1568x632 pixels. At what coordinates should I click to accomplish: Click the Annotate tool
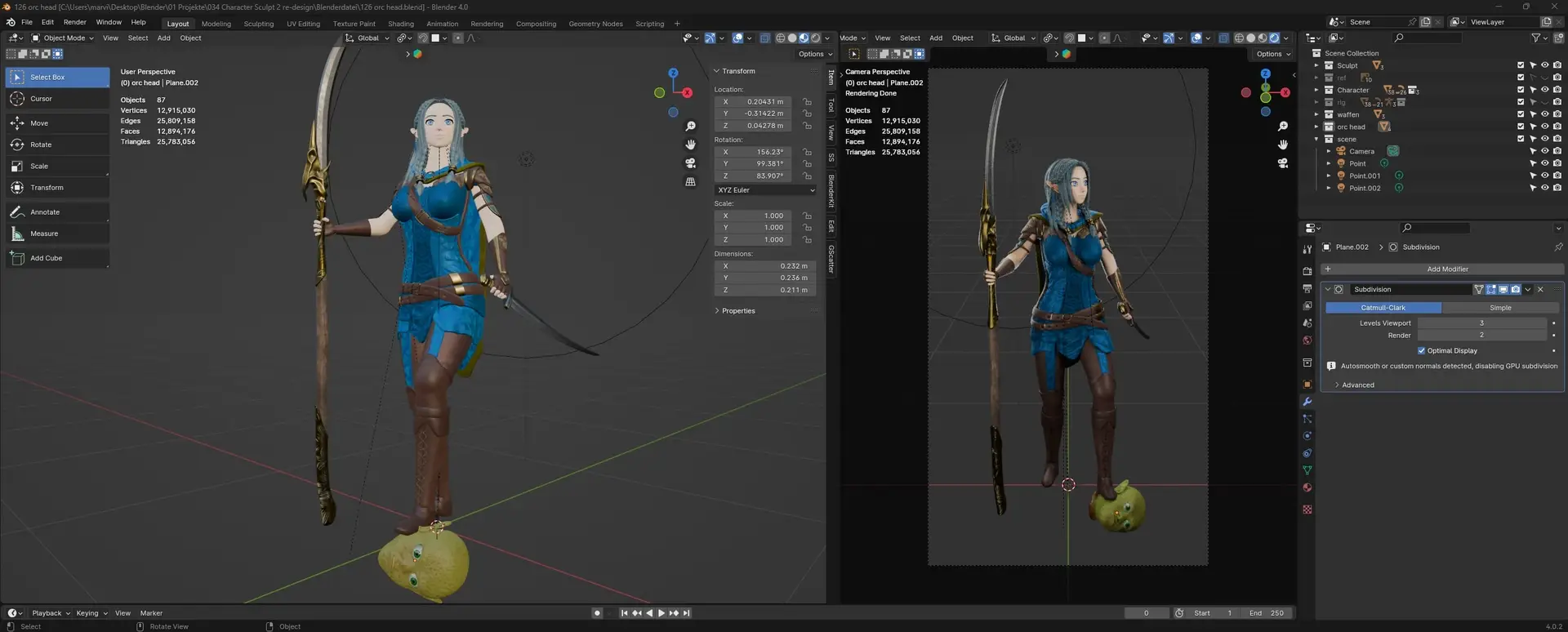click(x=45, y=212)
